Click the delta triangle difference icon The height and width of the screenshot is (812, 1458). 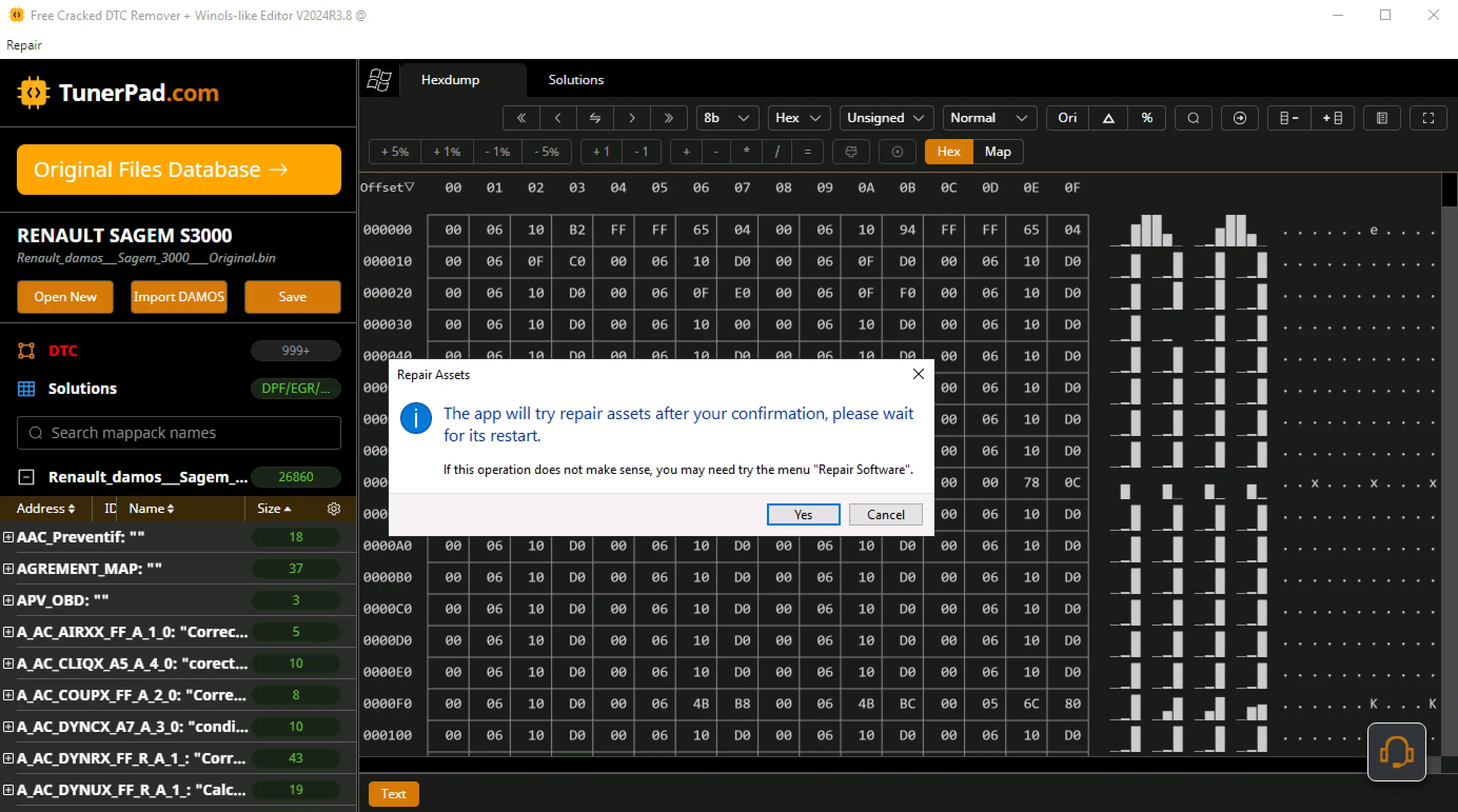click(x=1108, y=118)
